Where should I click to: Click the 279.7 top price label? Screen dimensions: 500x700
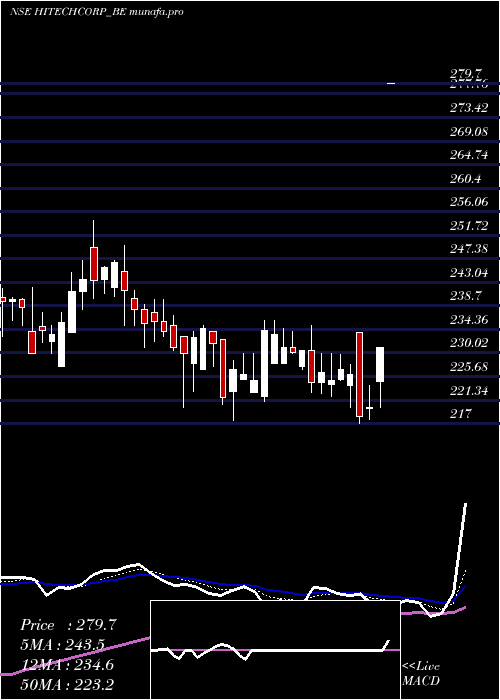[465, 74]
